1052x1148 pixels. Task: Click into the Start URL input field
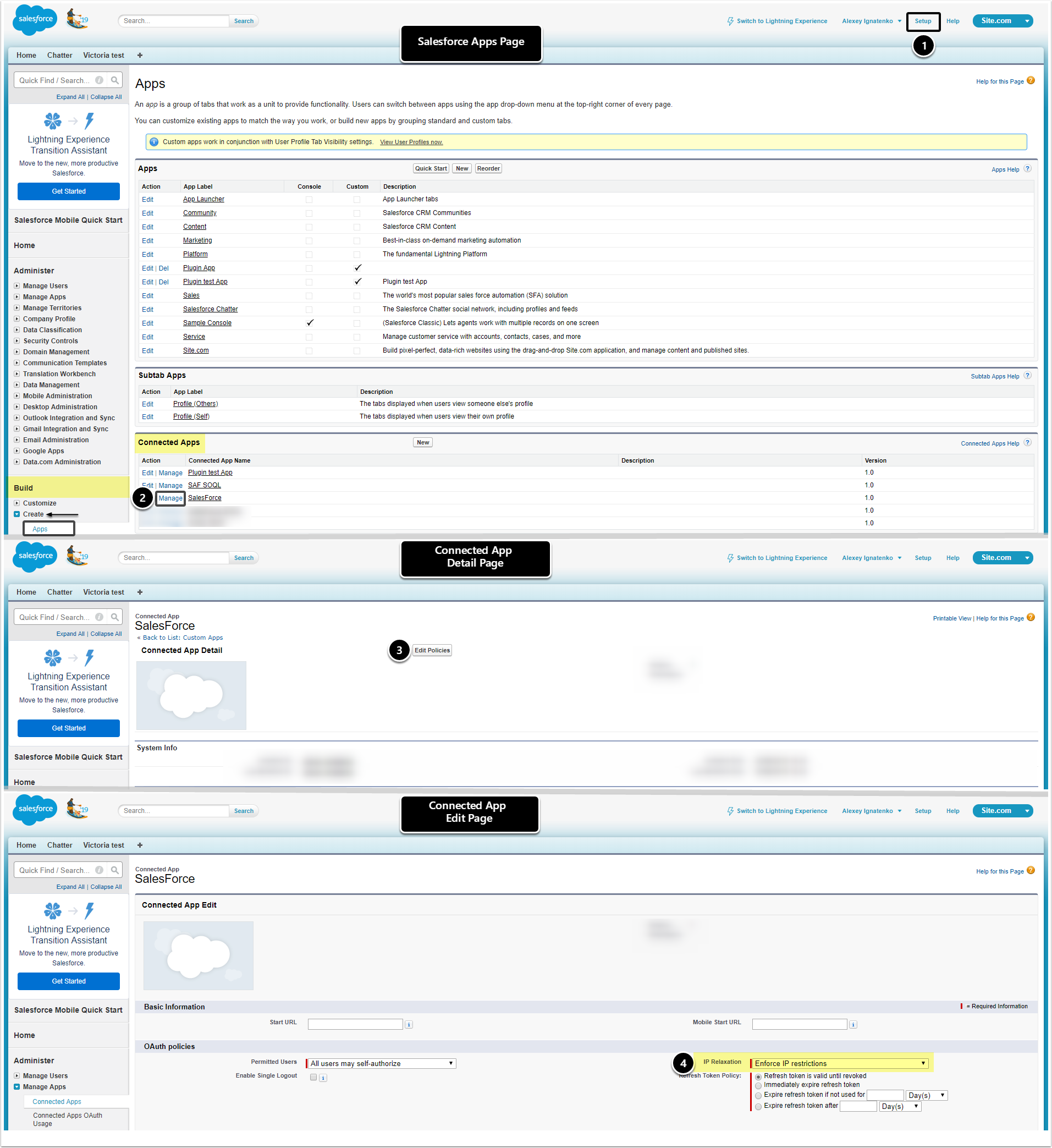click(x=355, y=1024)
